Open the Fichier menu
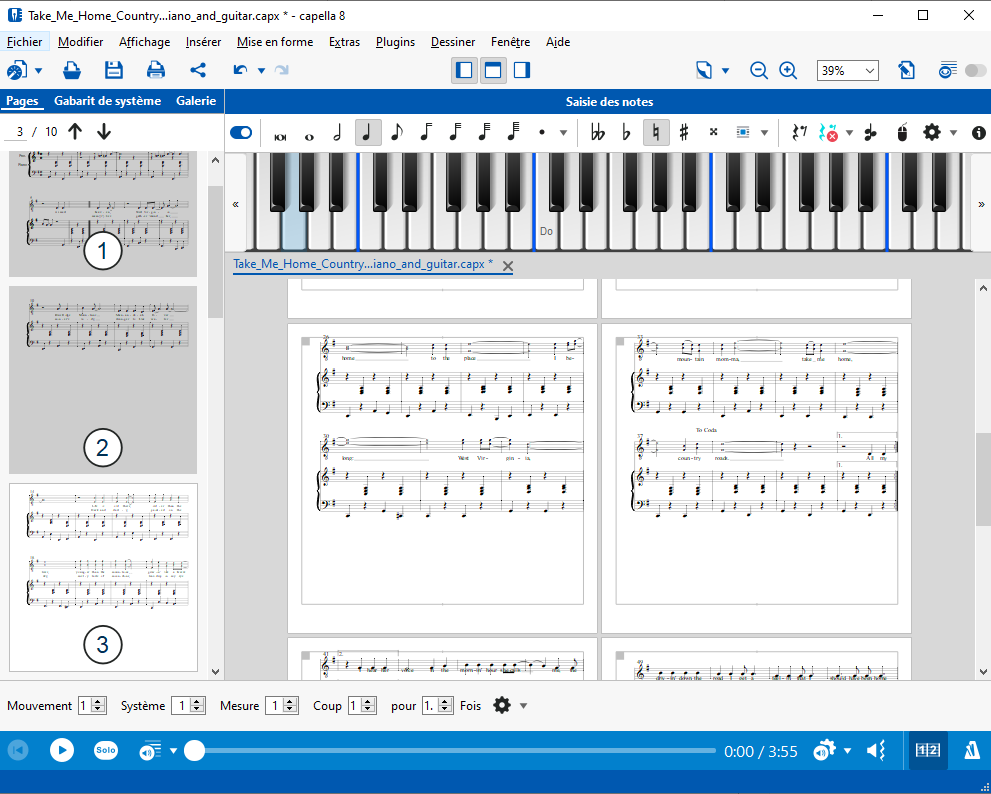991x794 pixels. (x=25, y=42)
